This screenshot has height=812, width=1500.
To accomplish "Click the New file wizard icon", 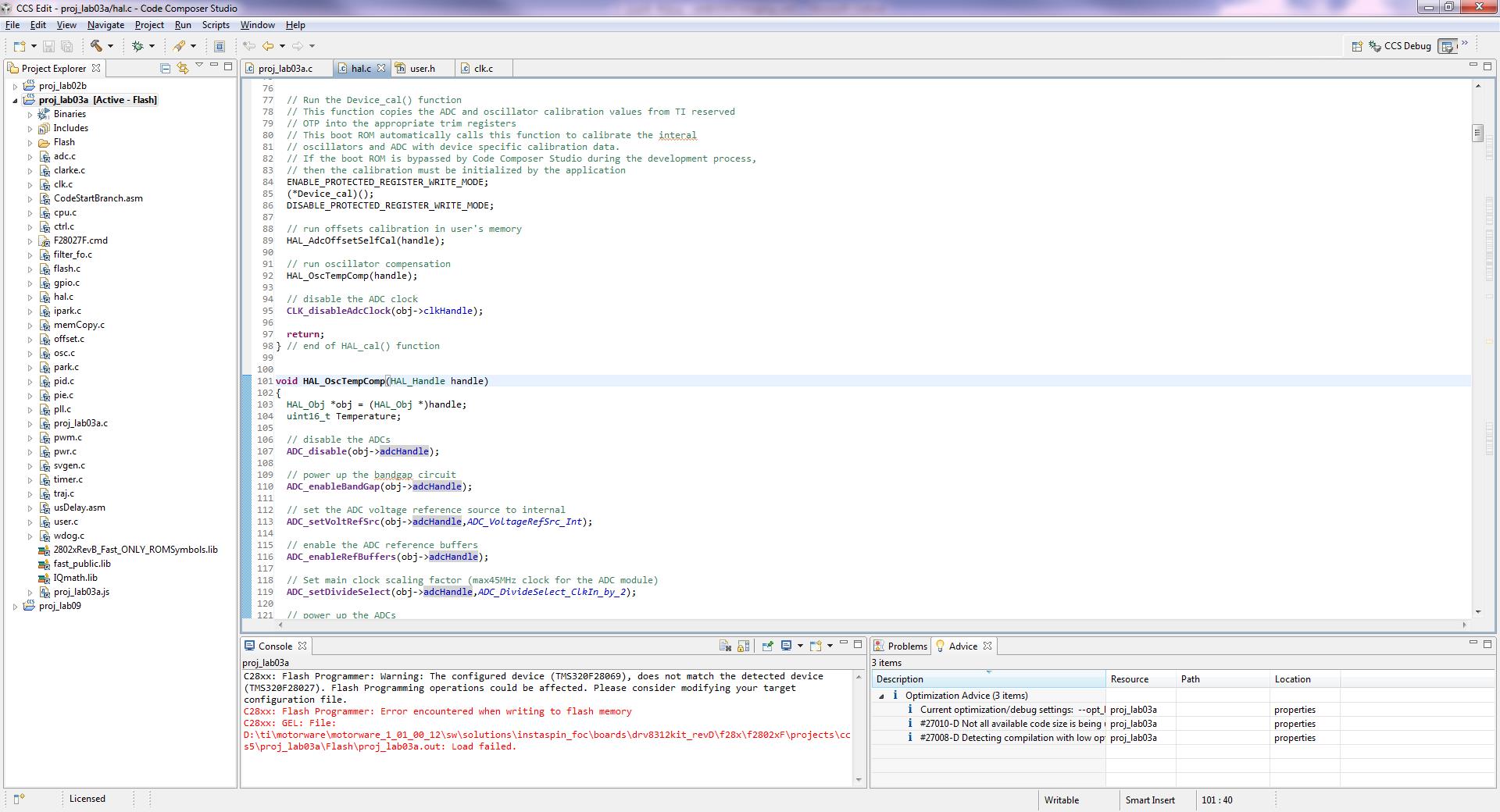I will (20, 46).
